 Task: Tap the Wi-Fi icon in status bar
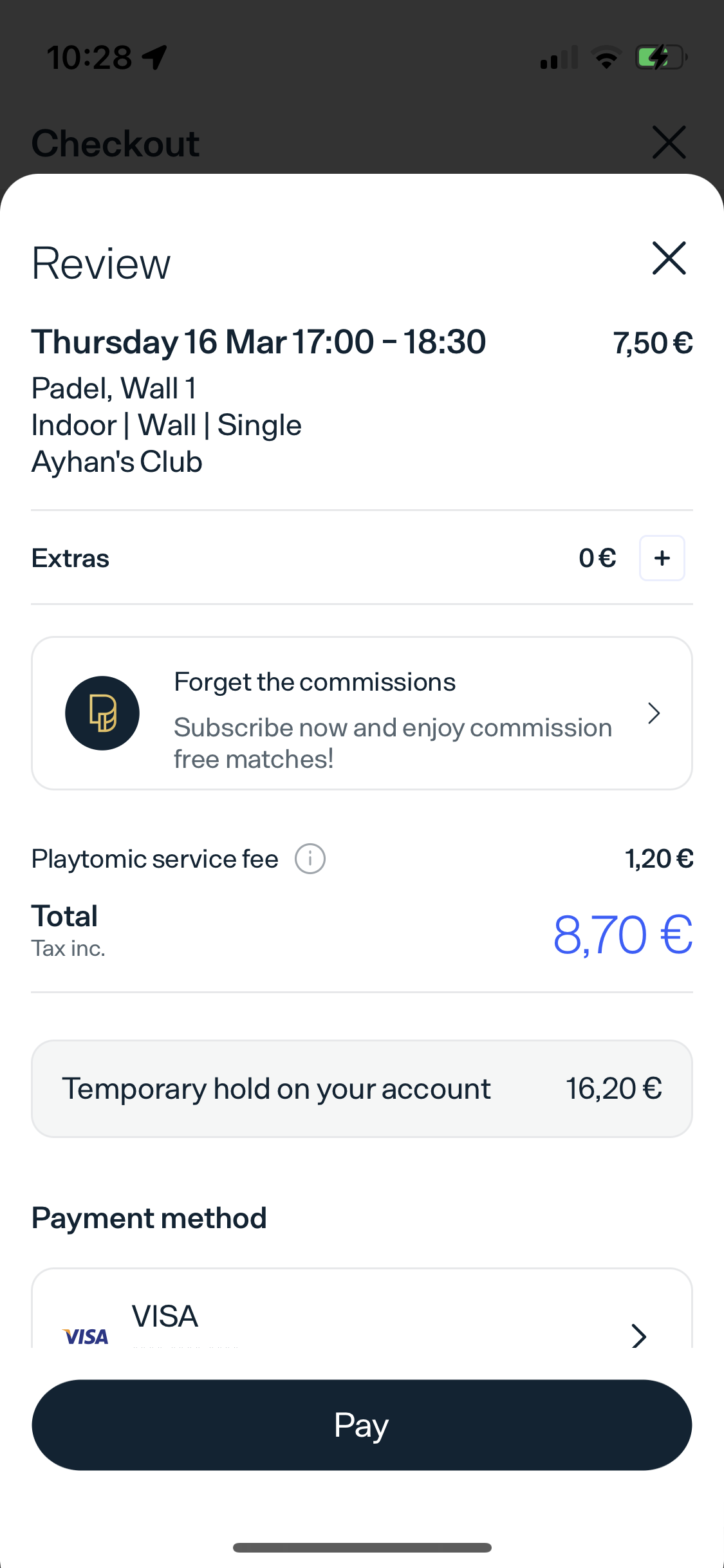(606, 58)
